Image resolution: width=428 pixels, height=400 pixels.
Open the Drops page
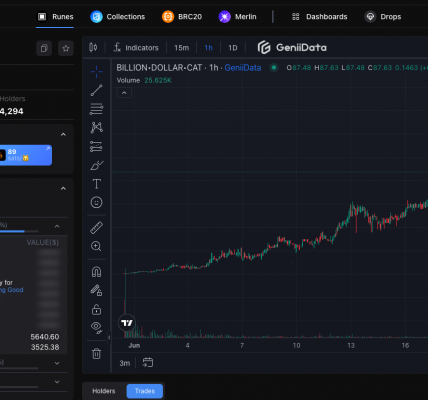[x=383, y=17]
